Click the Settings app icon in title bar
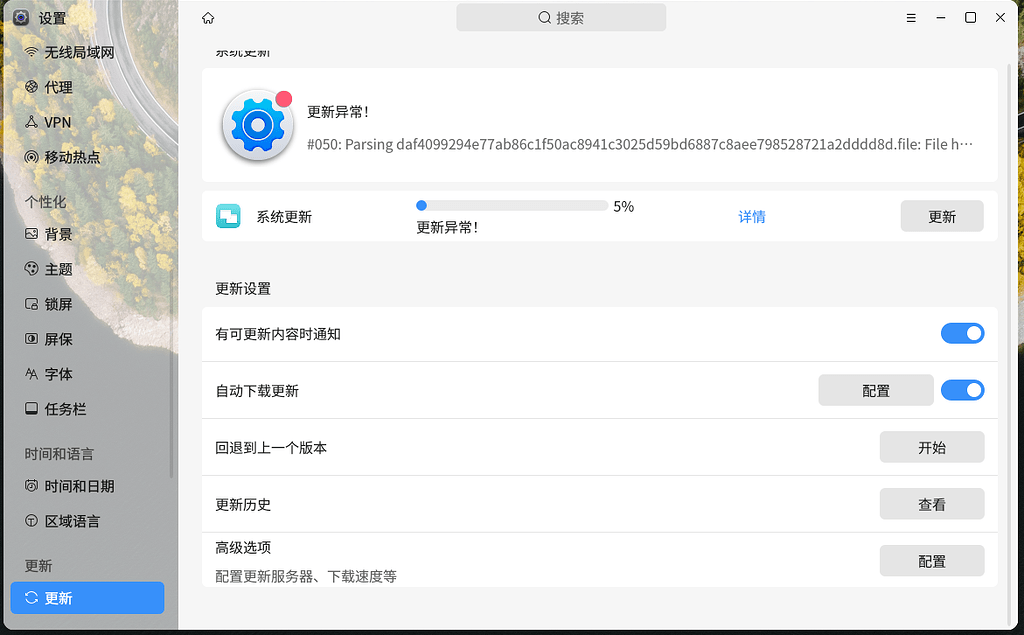This screenshot has width=1024, height=635. tap(21, 18)
